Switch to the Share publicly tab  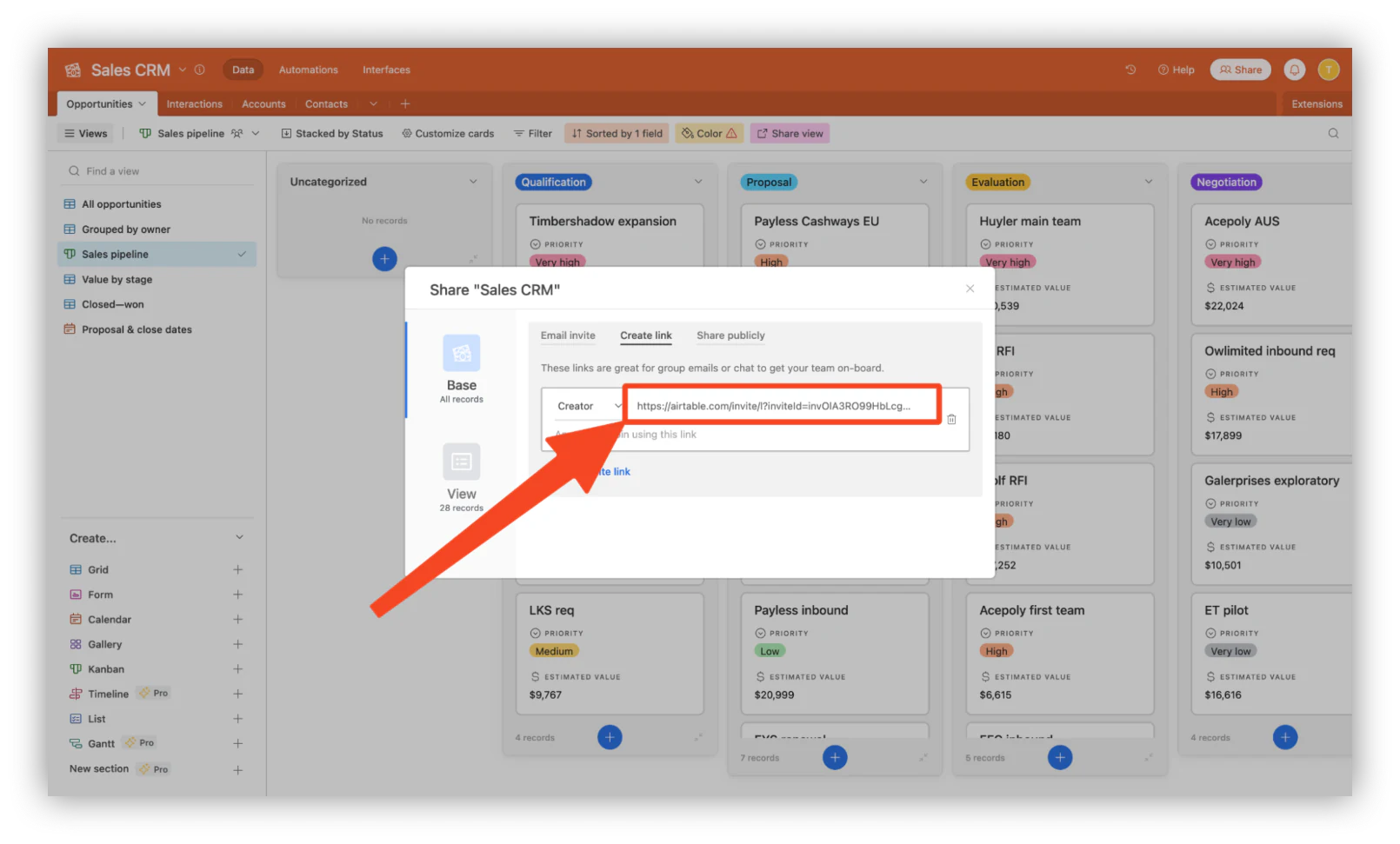coord(730,336)
